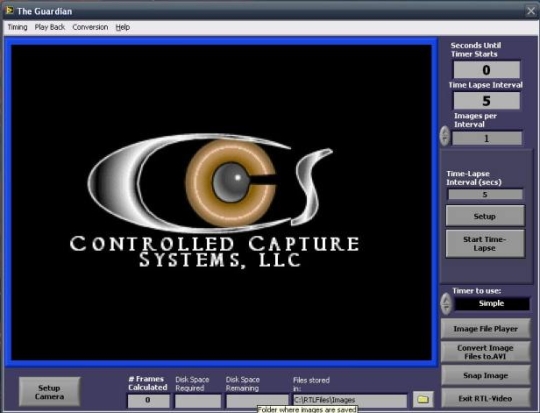Click the 'Seconds Until Timer Starts' label
Screen dimensions: 540x413
tap(476, 50)
